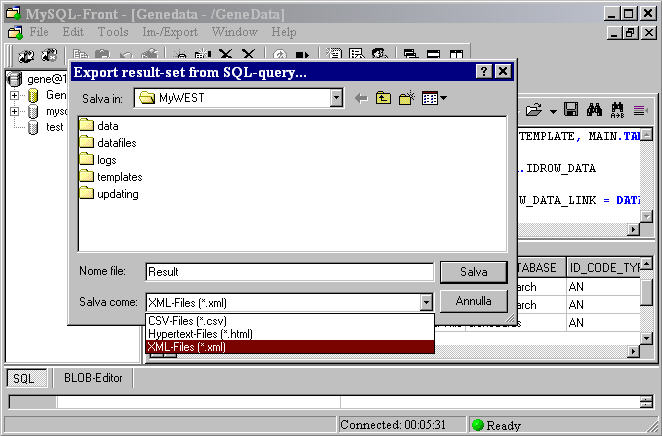Click the open SQL file folder icon
The height and width of the screenshot is (436, 662).
point(534,110)
